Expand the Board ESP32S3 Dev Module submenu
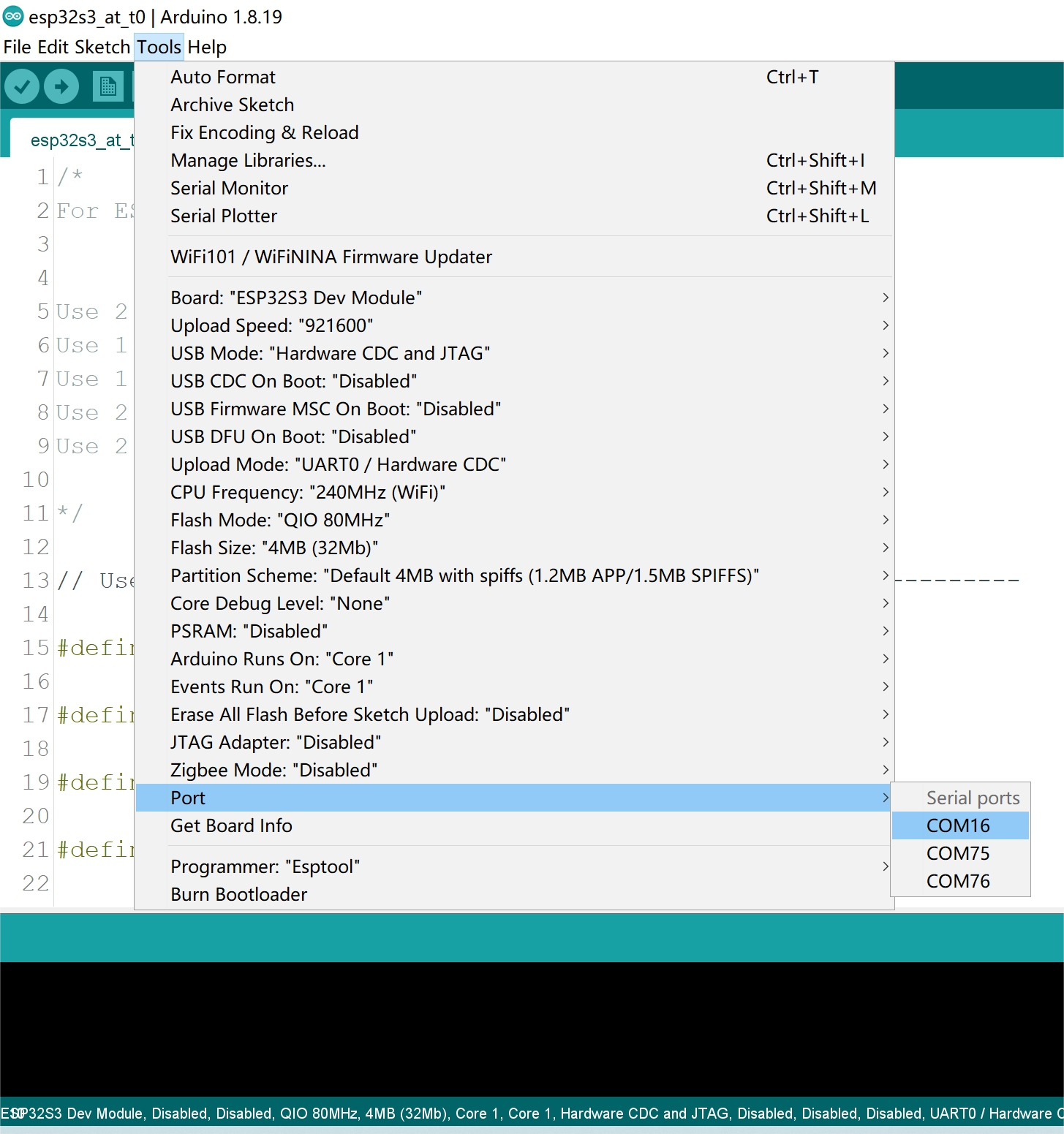Image resolution: width=1064 pixels, height=1134 pixels. [515, 298]
